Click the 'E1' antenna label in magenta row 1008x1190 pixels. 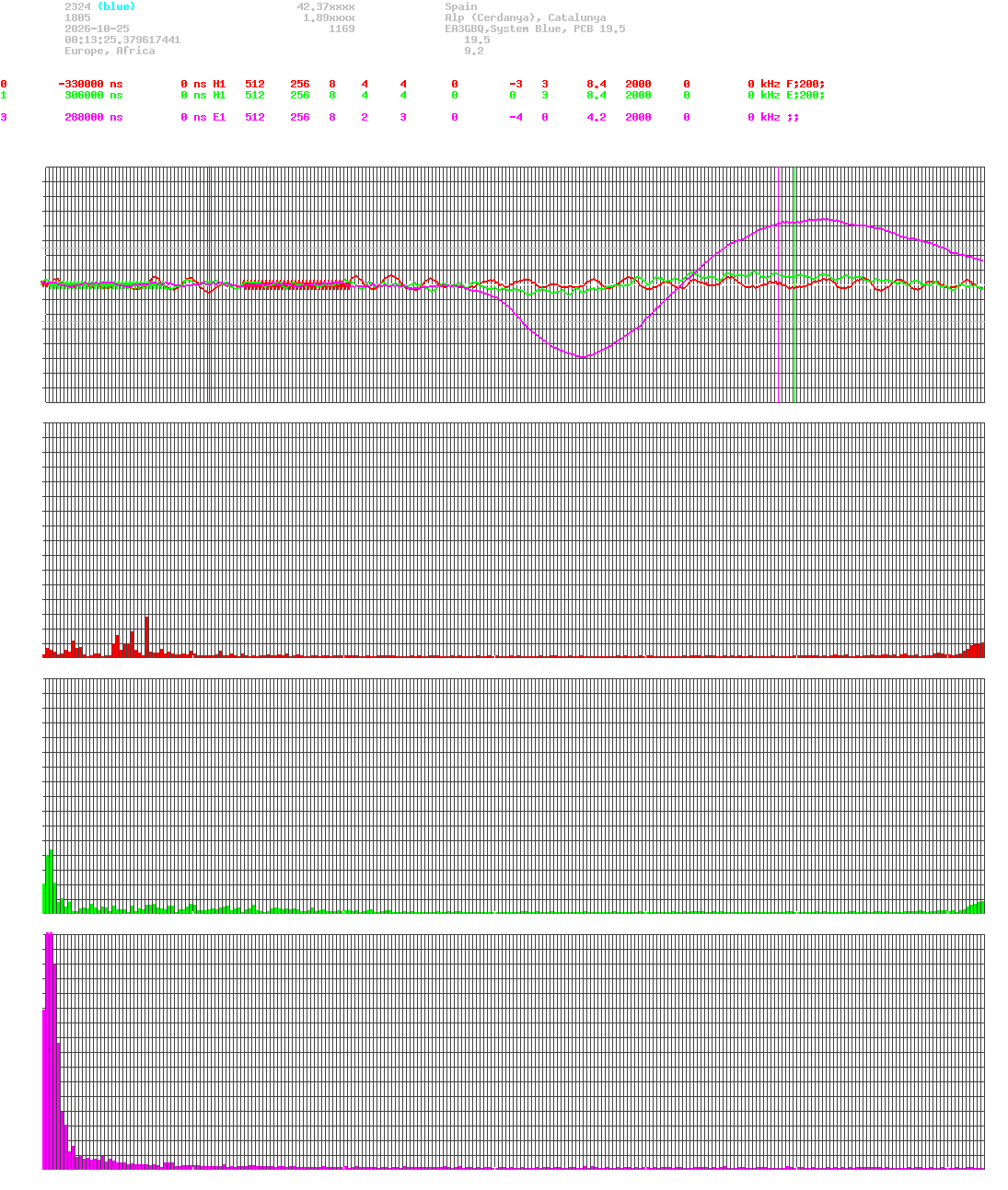219,117
